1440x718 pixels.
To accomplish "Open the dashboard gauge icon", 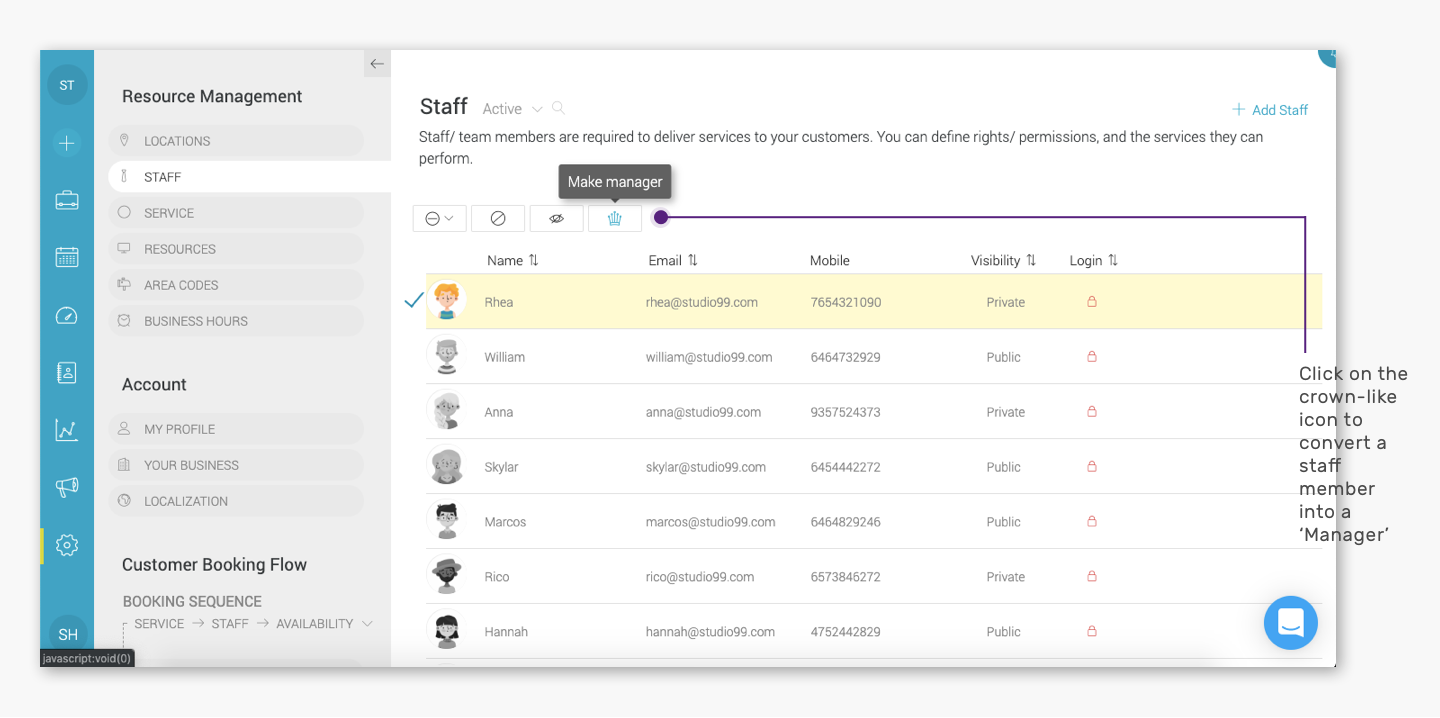I will click(x=67, y=316).
